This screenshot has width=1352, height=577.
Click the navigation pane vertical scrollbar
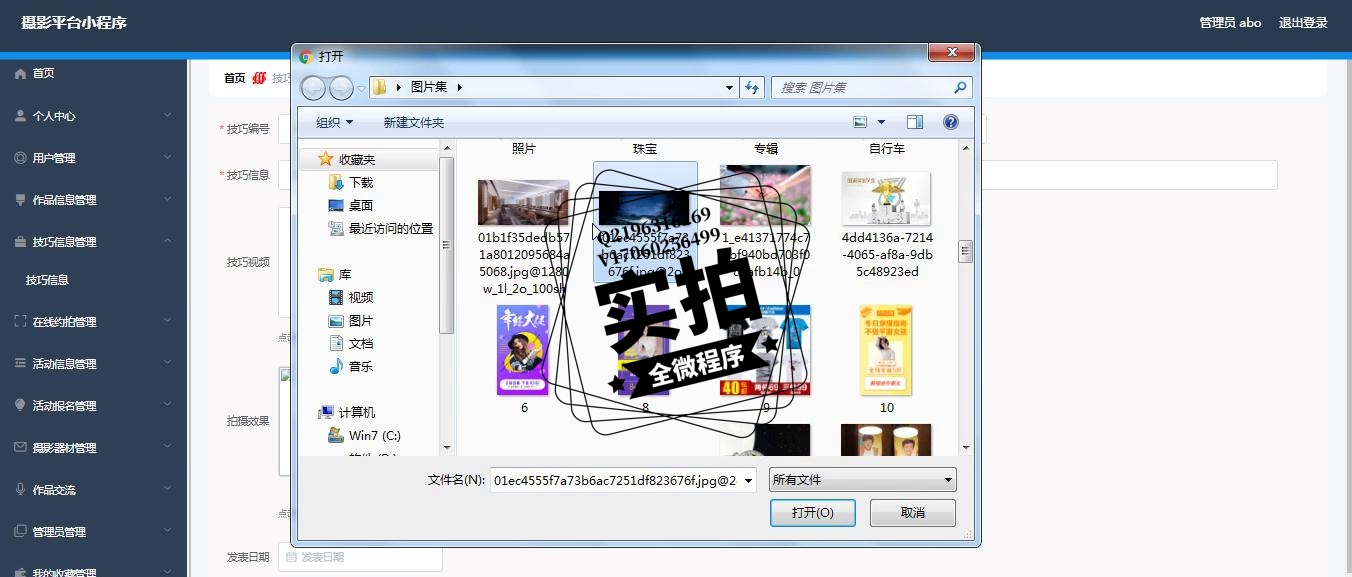pos(447,245)
